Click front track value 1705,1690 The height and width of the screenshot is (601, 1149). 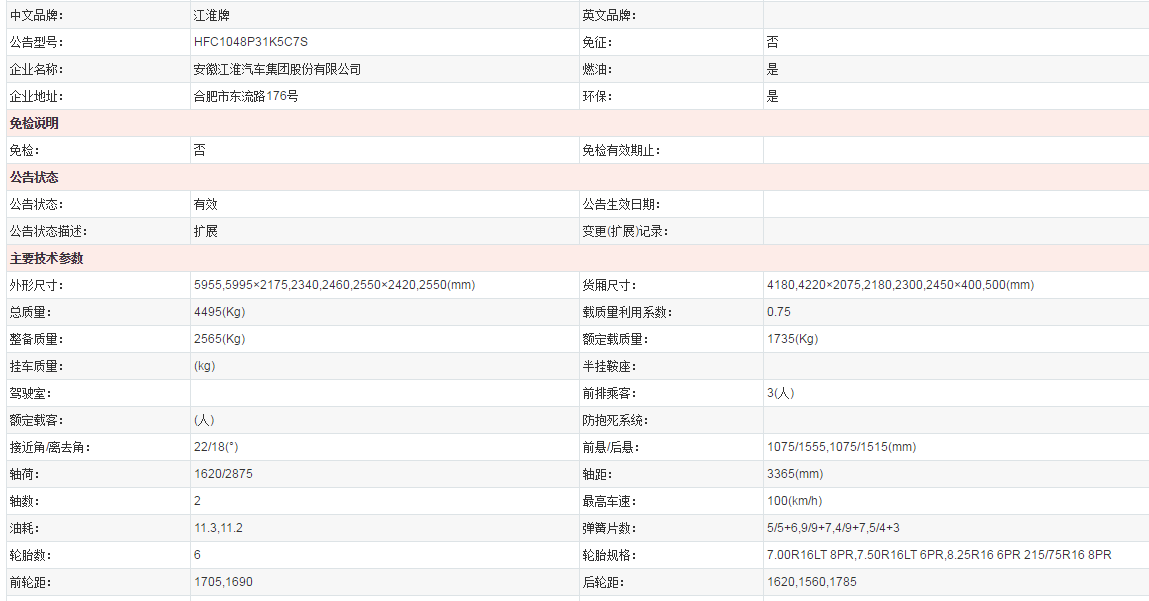223,582
